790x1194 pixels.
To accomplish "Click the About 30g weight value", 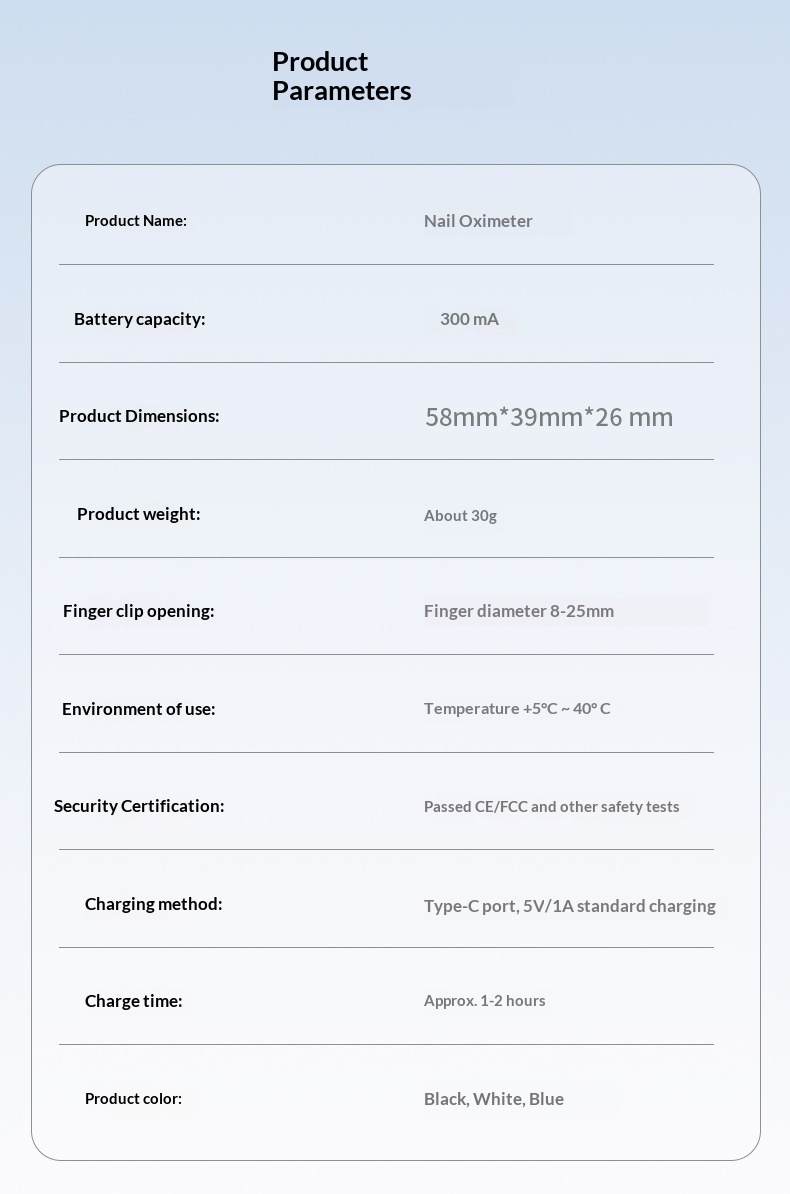I will 460,516.
